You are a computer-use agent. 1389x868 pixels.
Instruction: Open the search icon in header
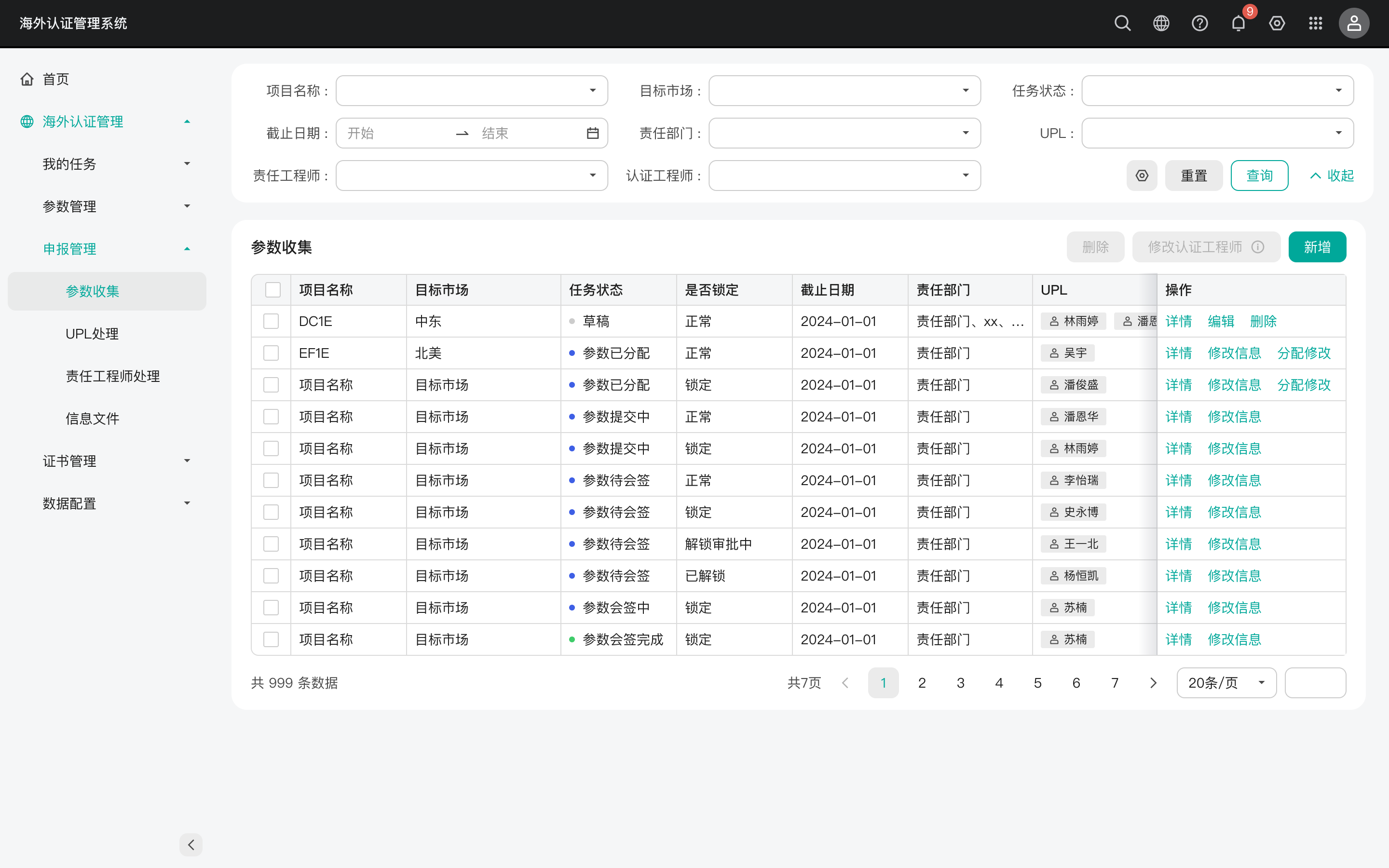tap(1122, 23)
